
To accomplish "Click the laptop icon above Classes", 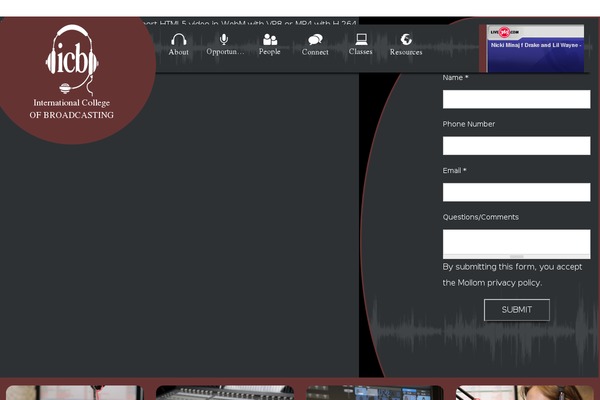I will tap(361, 39).
